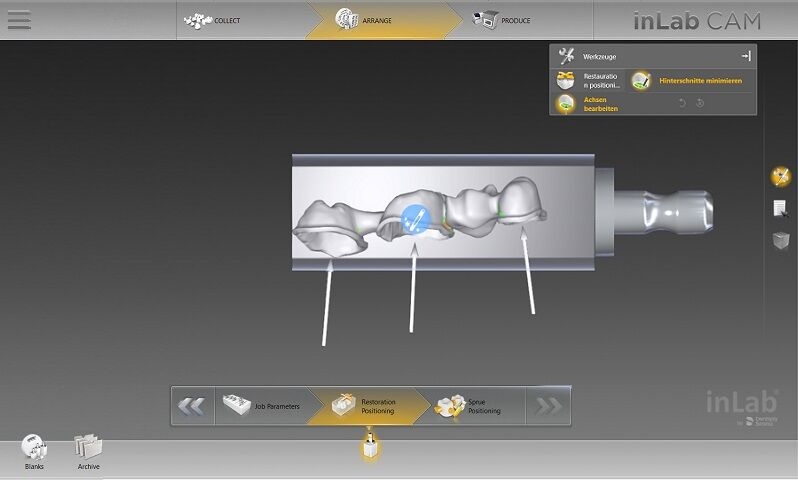This screenshot has height=480, width=798.
Task: Click the undo arrow in the Werkzeuge panel
Action: pos(682,103)
